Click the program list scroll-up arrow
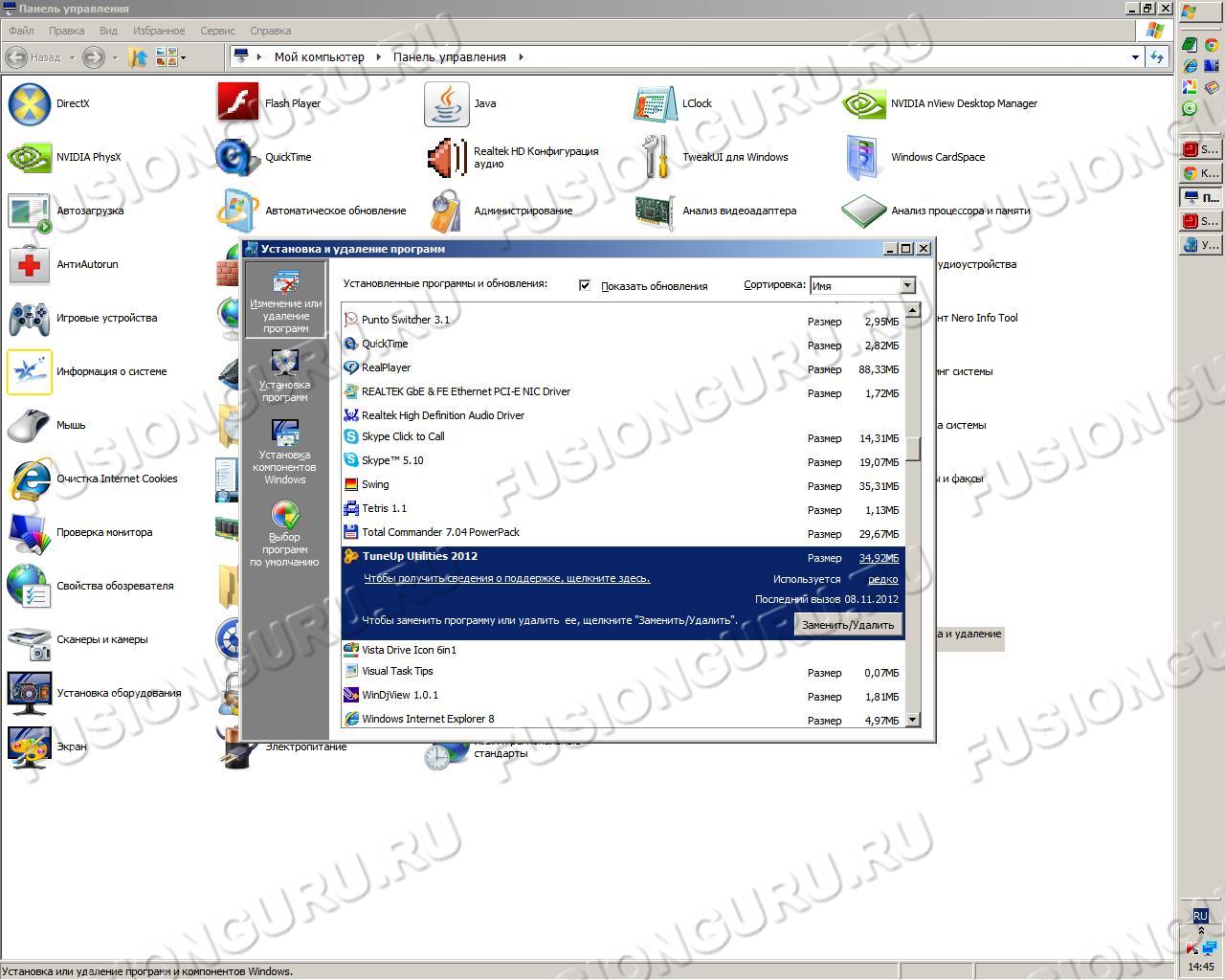 tap(913, 310)
